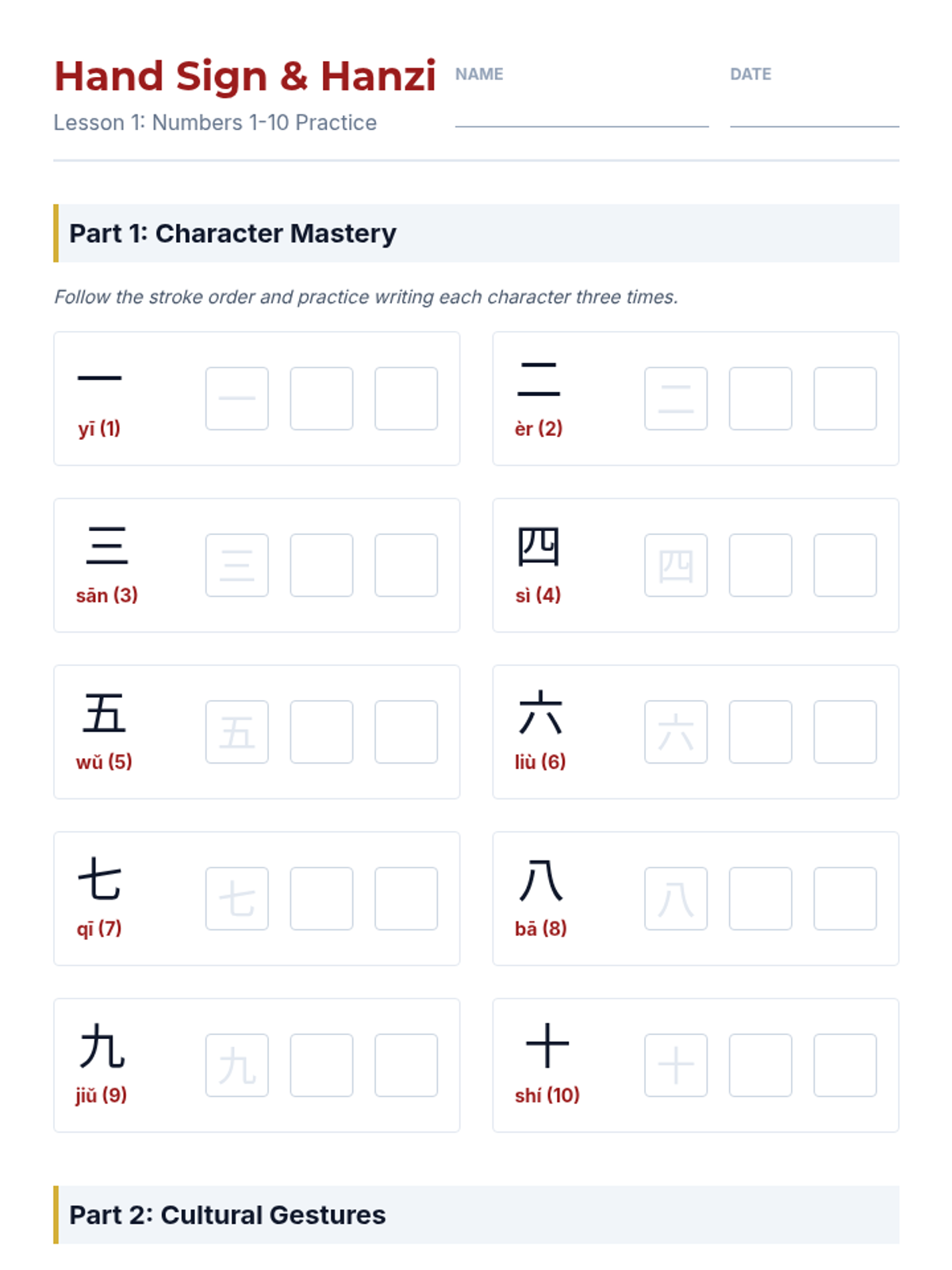Click the Part 2: Cultural Gestures heading
This screenshot has width=952, height=1270.
pos(227,1215)
